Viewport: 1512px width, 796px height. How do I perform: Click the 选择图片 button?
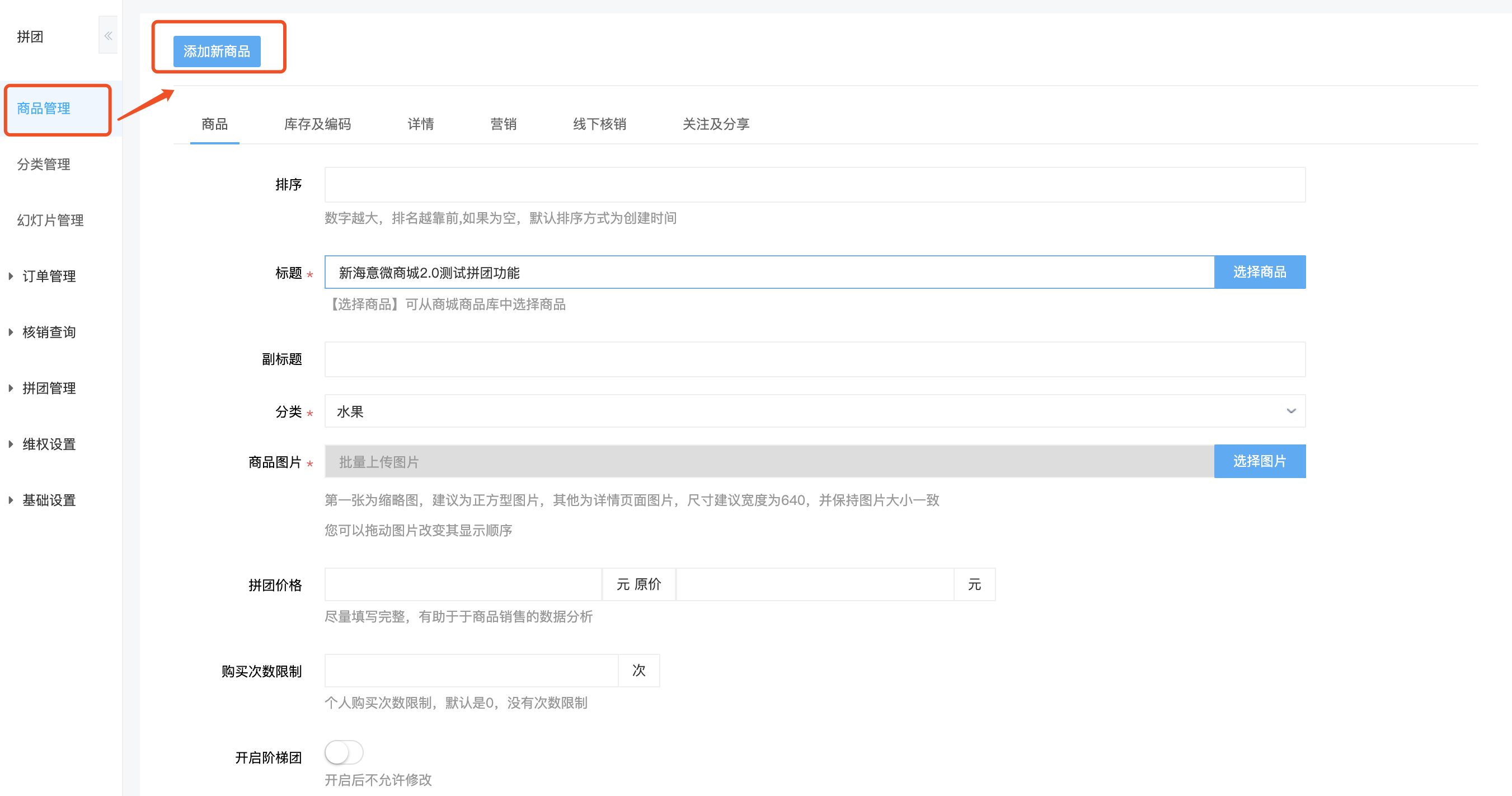pos(1260,461)
